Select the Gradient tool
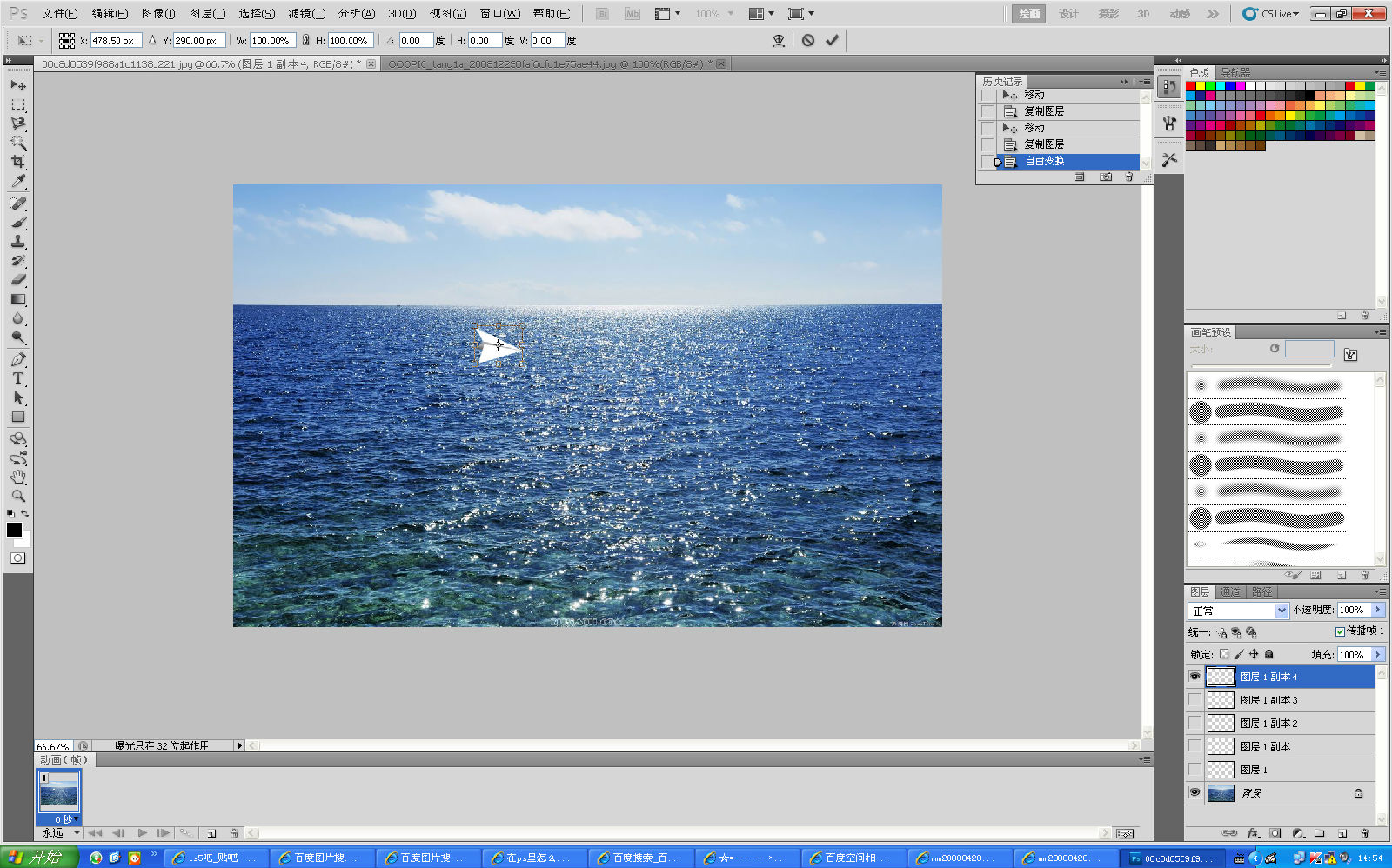1392x868 pixels. pos(17,299)
